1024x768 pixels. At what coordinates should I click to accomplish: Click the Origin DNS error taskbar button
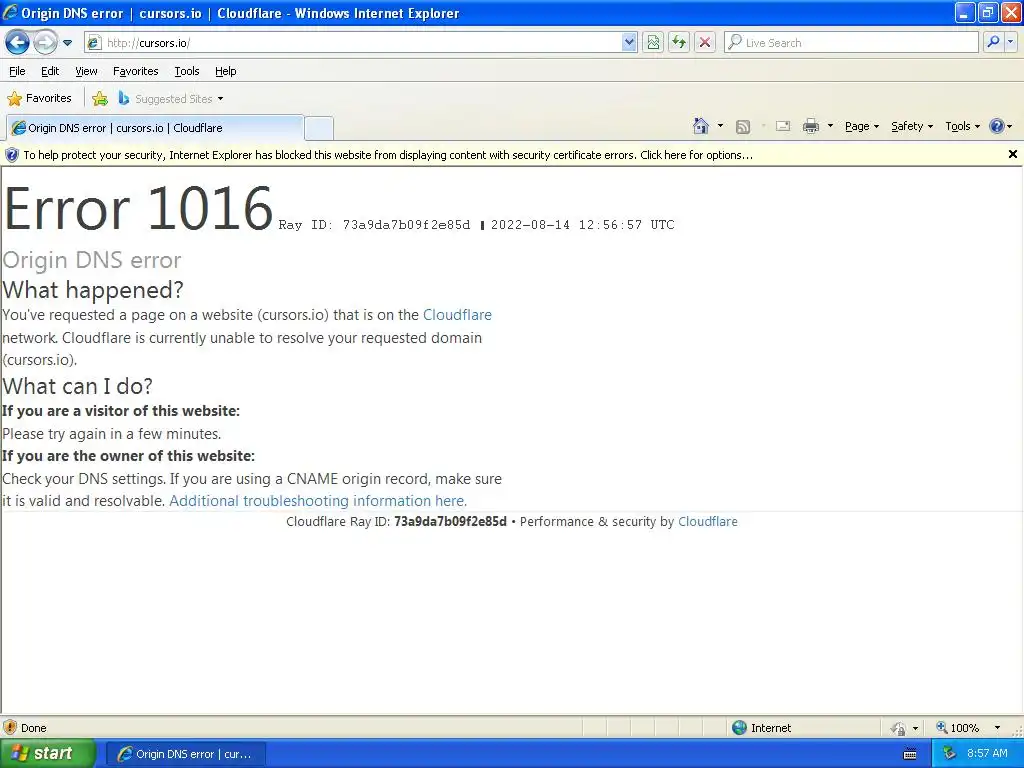pos(185,754)
